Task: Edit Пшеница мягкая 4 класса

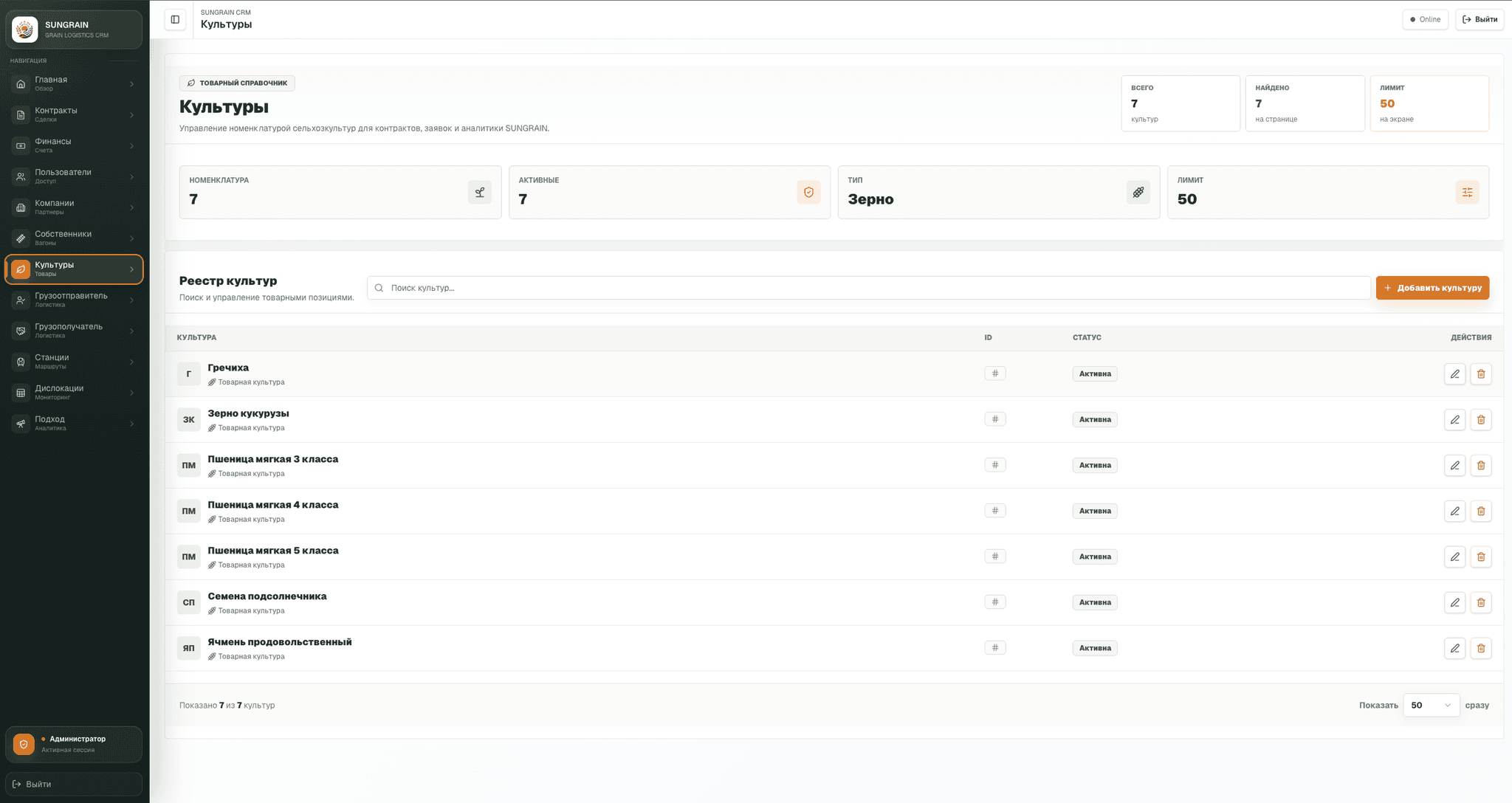Action: point(1454,511)
